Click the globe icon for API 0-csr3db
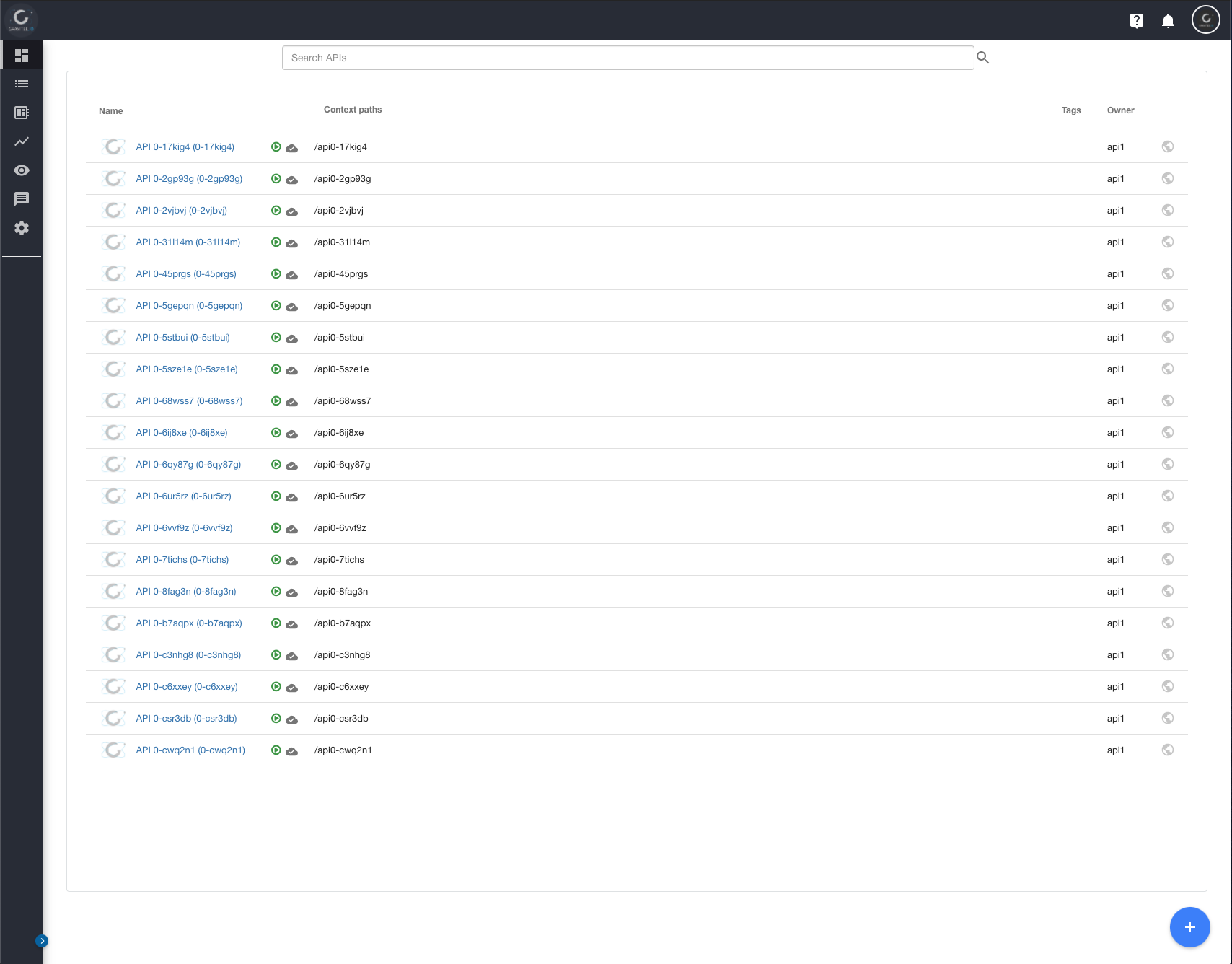The image size is (1232, 964). pyautogui.click(x=1168, y=718)
